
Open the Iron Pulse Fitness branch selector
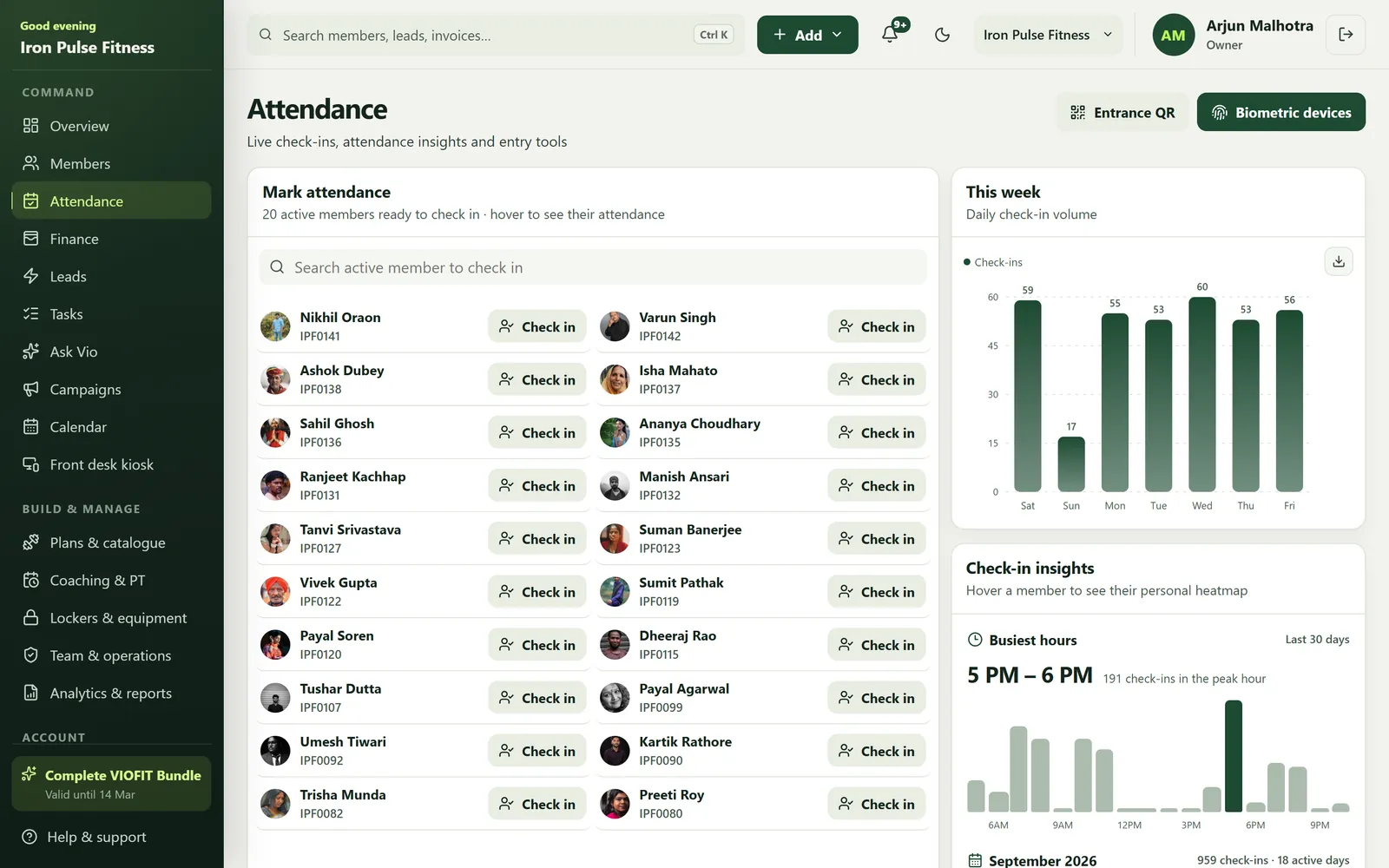[x=1048, y=35]
